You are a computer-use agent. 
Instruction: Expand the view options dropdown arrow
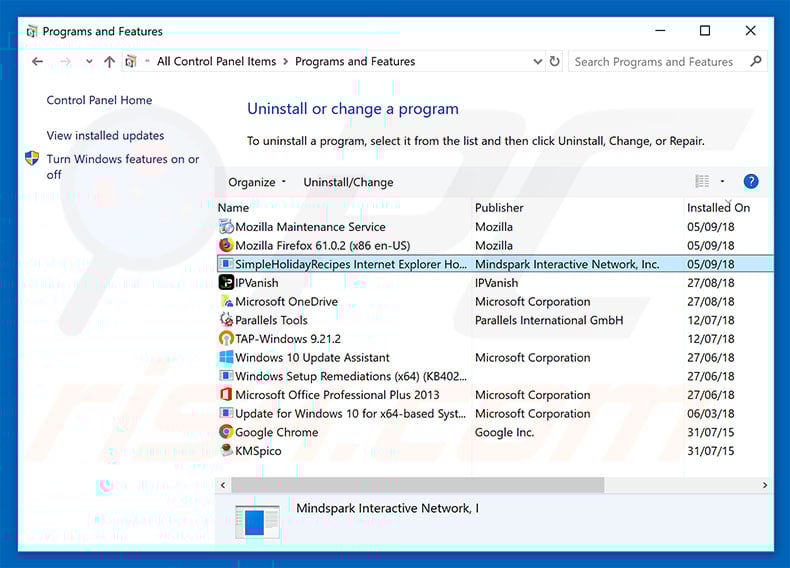pyautogui.click(x=722, y=182)
